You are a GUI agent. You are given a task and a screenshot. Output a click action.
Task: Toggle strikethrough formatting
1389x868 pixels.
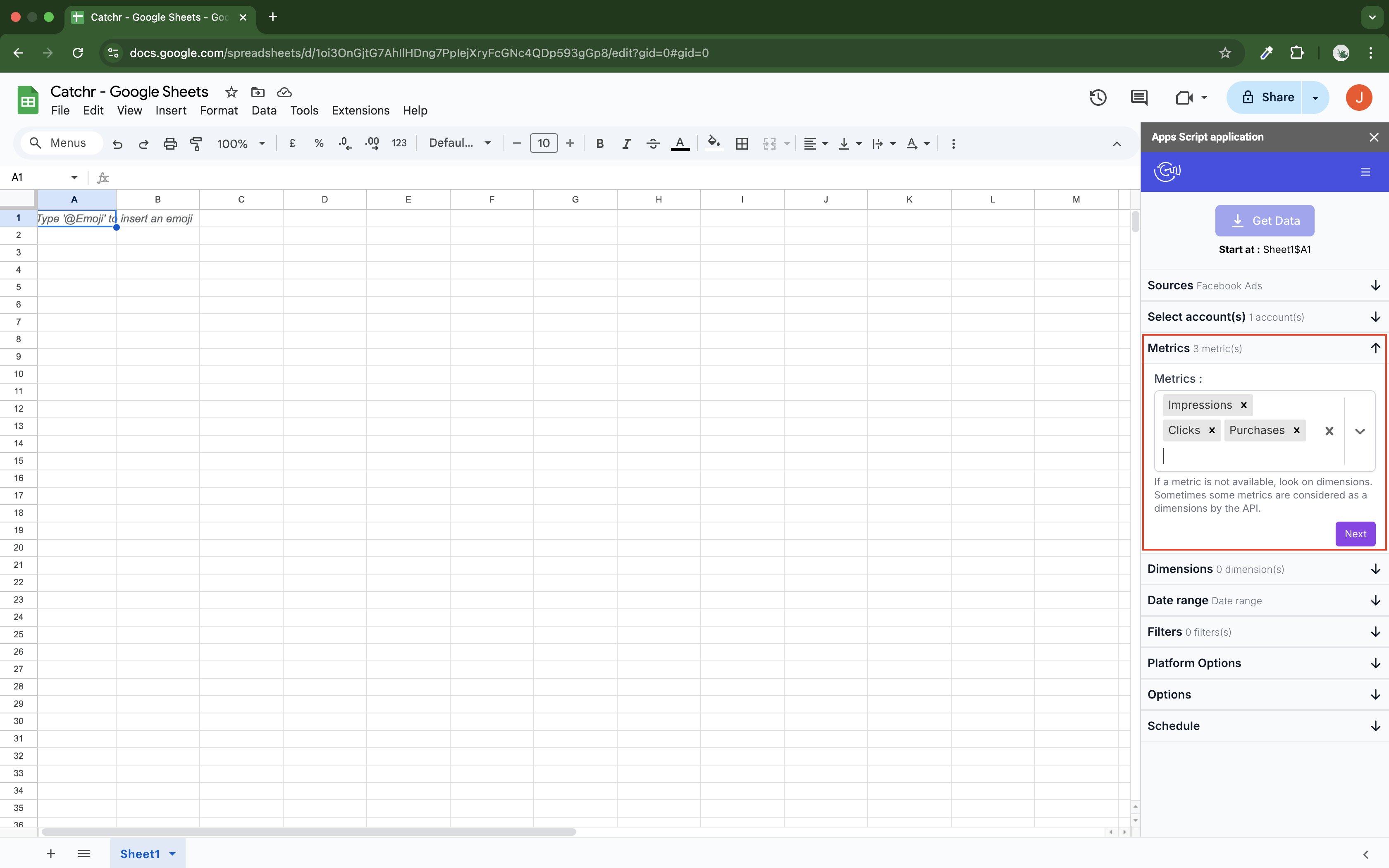click(653, 143)
